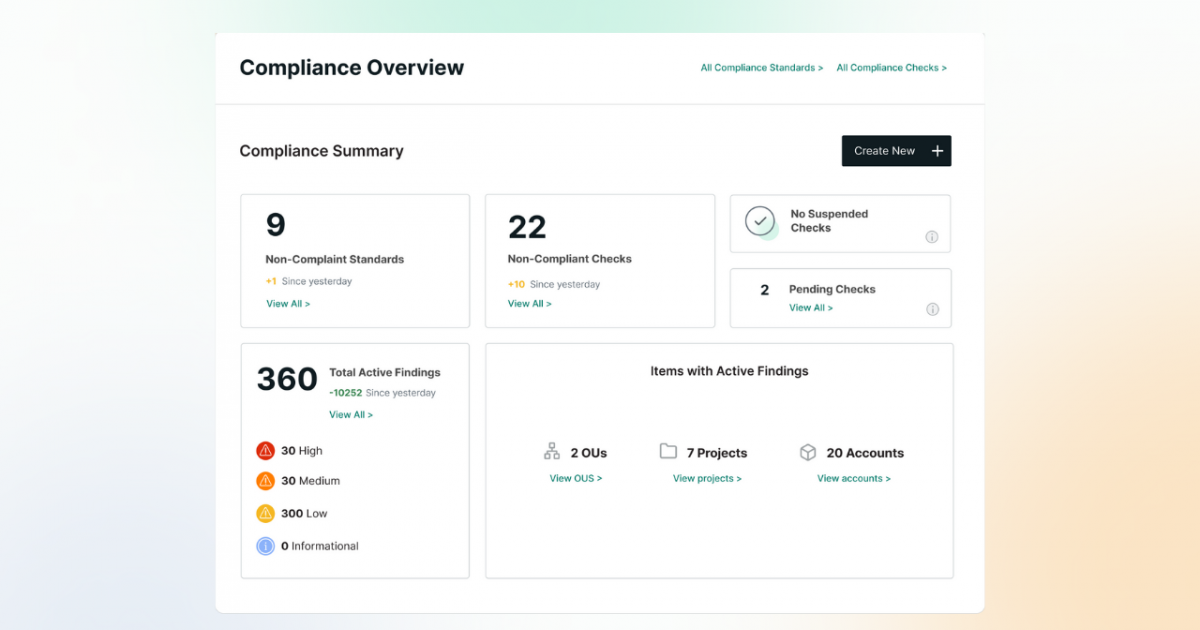The width and height of the screenshot is (1200, 630).
Task: Click the Create New button
Action: (x=896, y=150)
